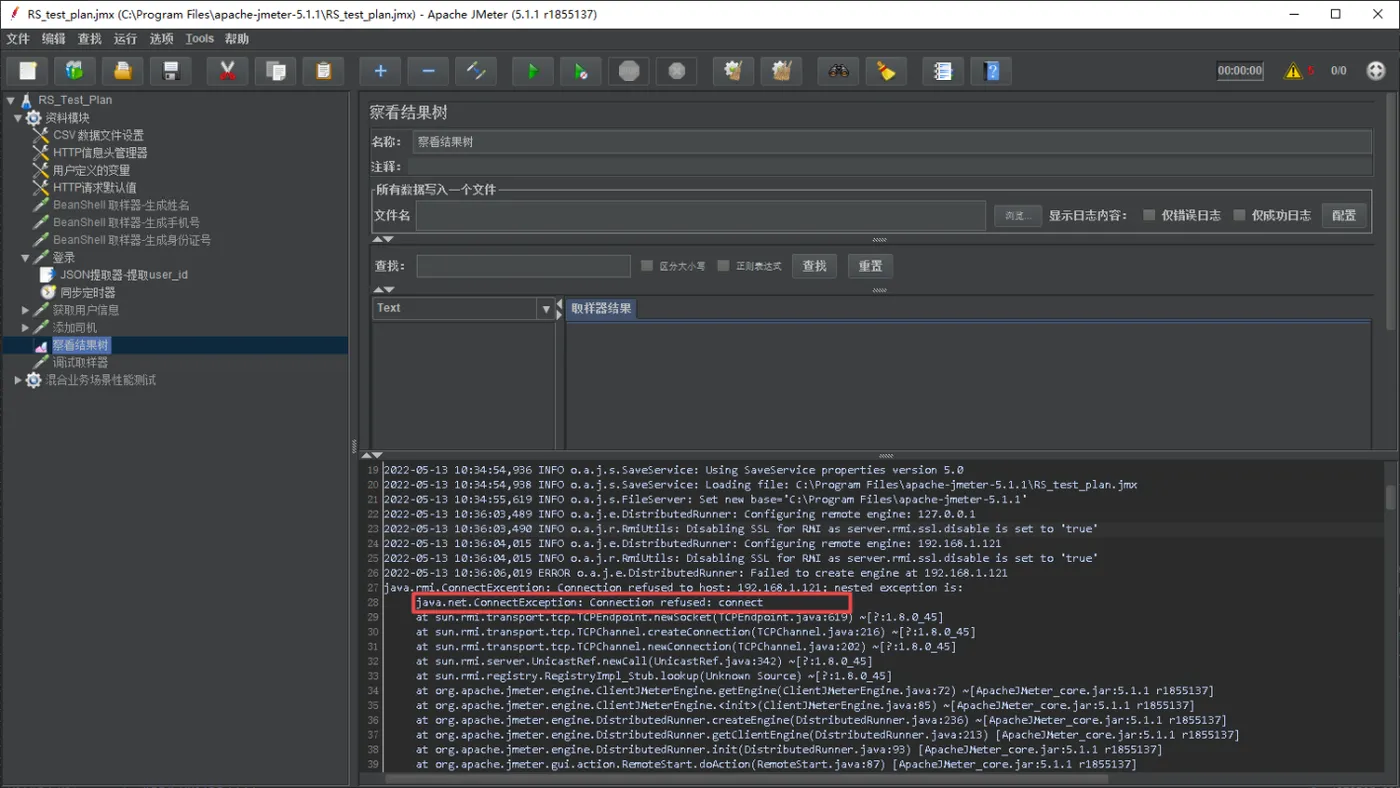
Task: Click the yellow warning log icon
Action: pyautogui.click(x=1293, y=71)
